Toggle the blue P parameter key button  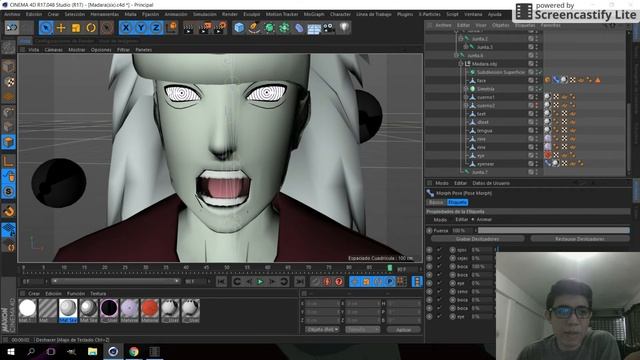[x=390, y=282]
